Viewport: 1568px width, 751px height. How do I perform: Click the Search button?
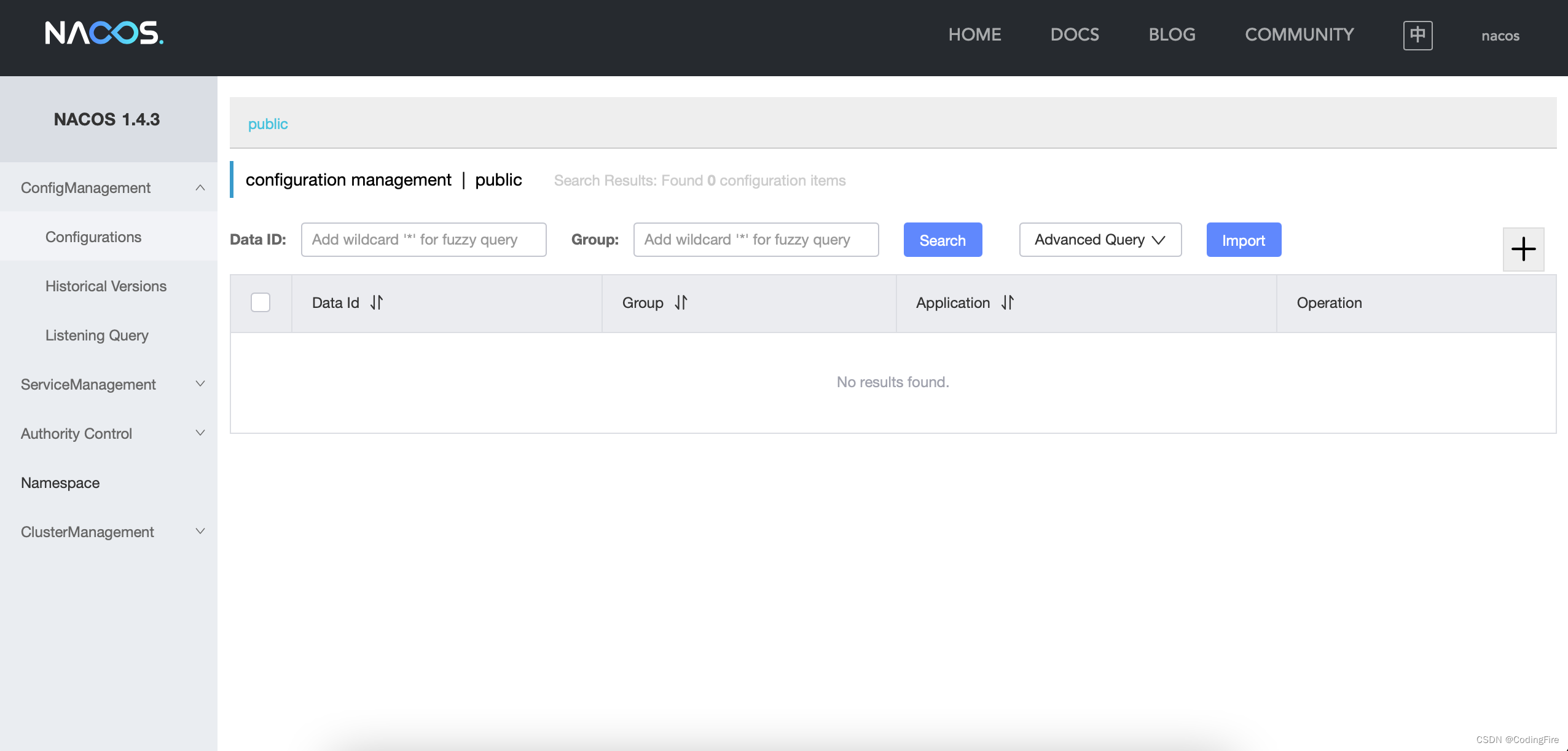(x=943, y=240)
